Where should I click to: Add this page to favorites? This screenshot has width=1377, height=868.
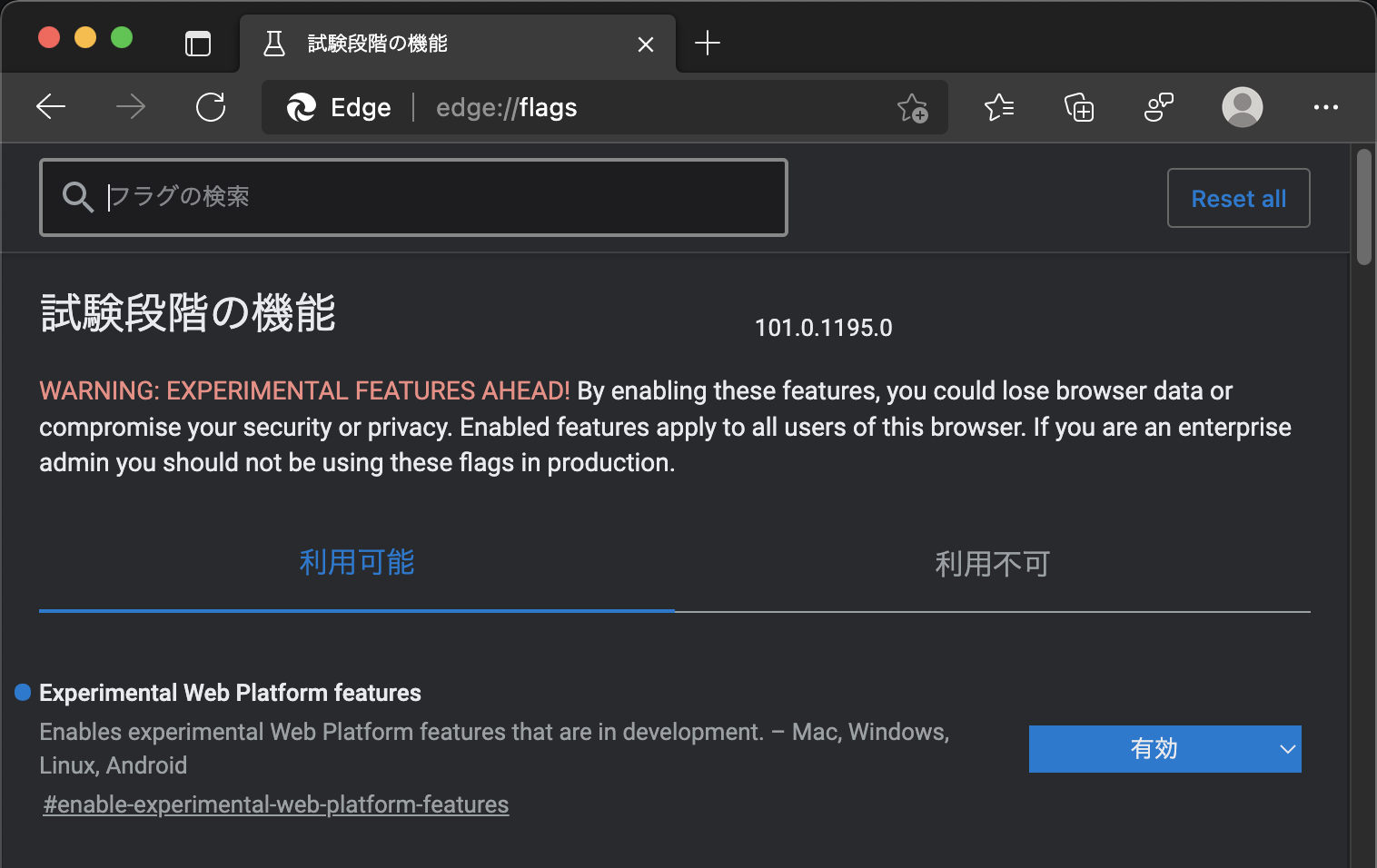912,107
